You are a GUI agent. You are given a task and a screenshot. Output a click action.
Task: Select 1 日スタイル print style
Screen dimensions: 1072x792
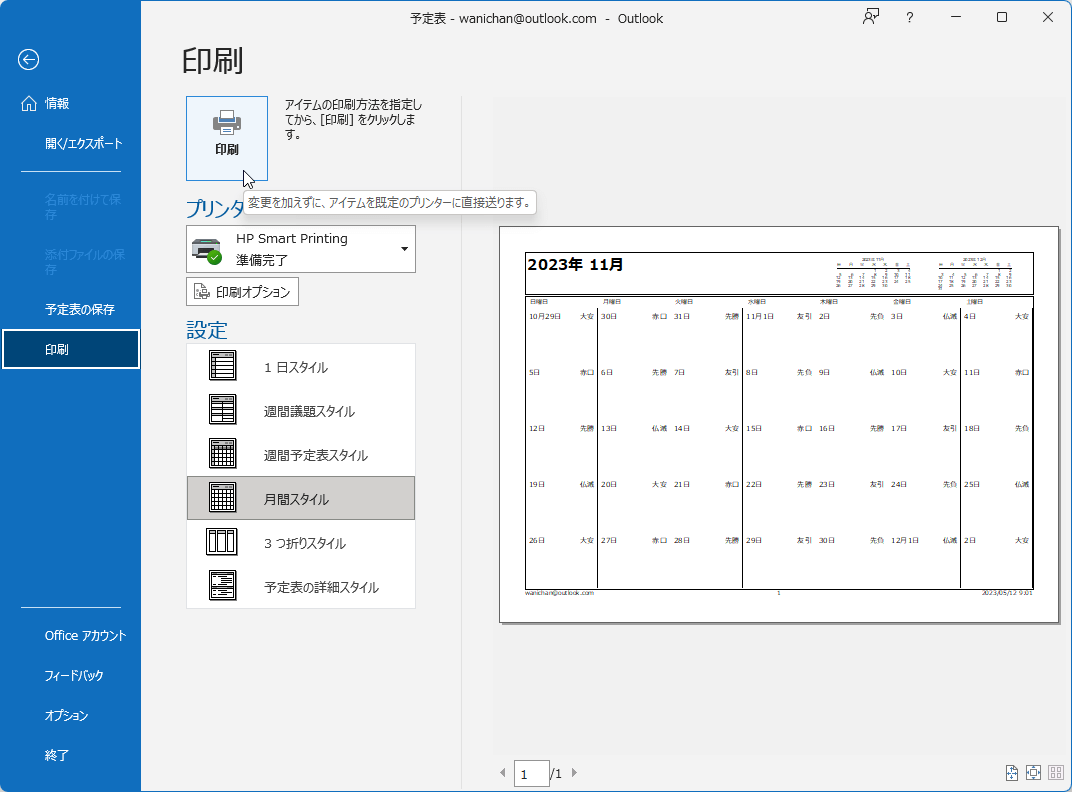coord(301,366)
